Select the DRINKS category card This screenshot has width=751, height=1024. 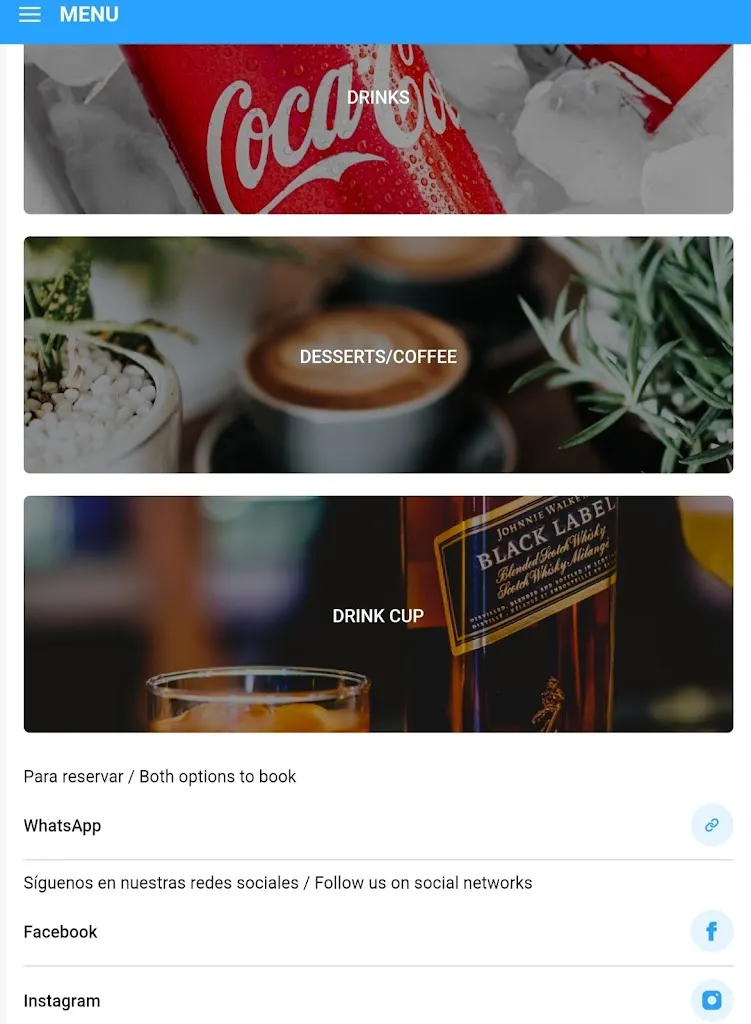point(378,129)
